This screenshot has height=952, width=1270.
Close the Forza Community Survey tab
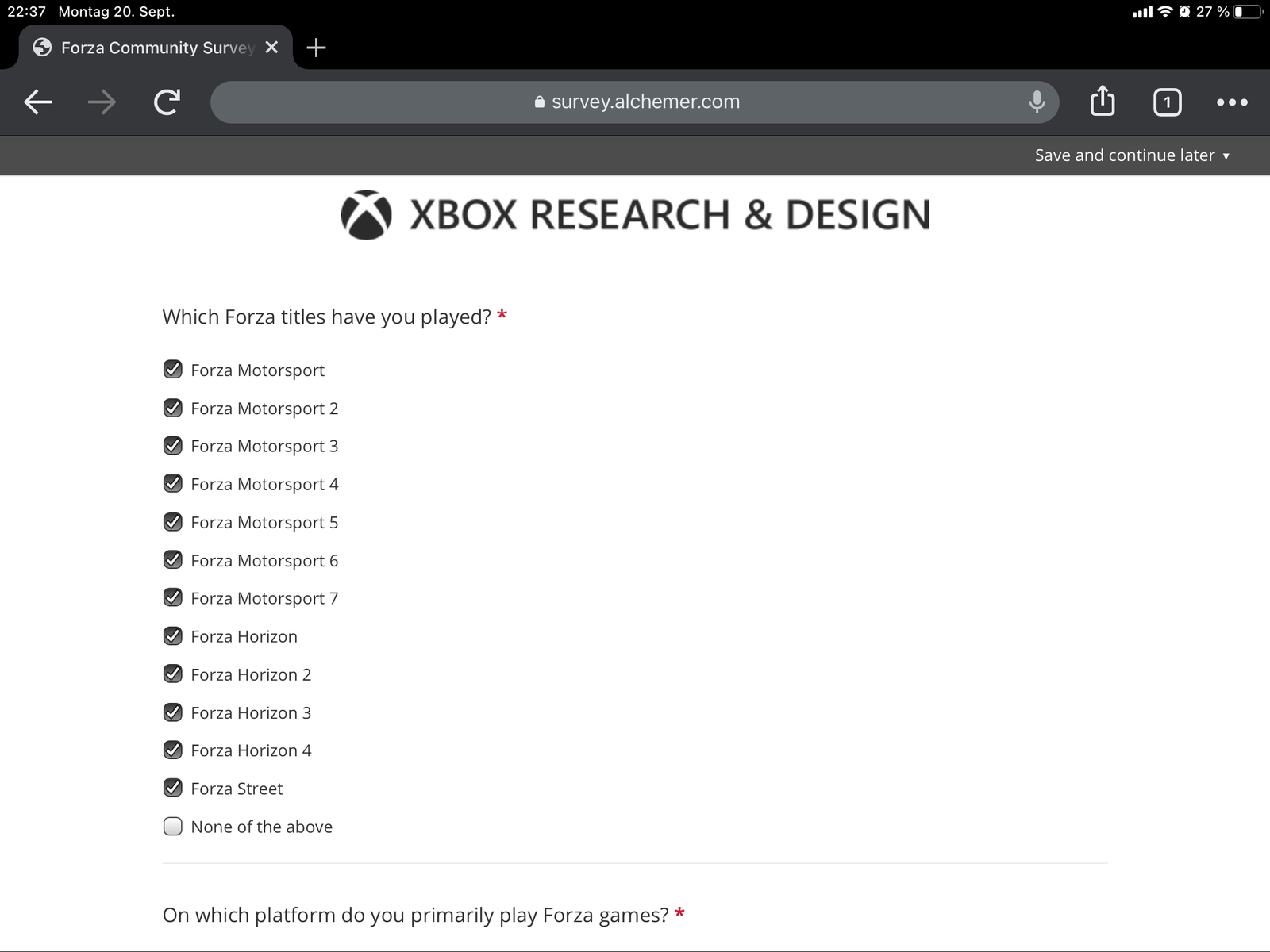click(271, 48)
